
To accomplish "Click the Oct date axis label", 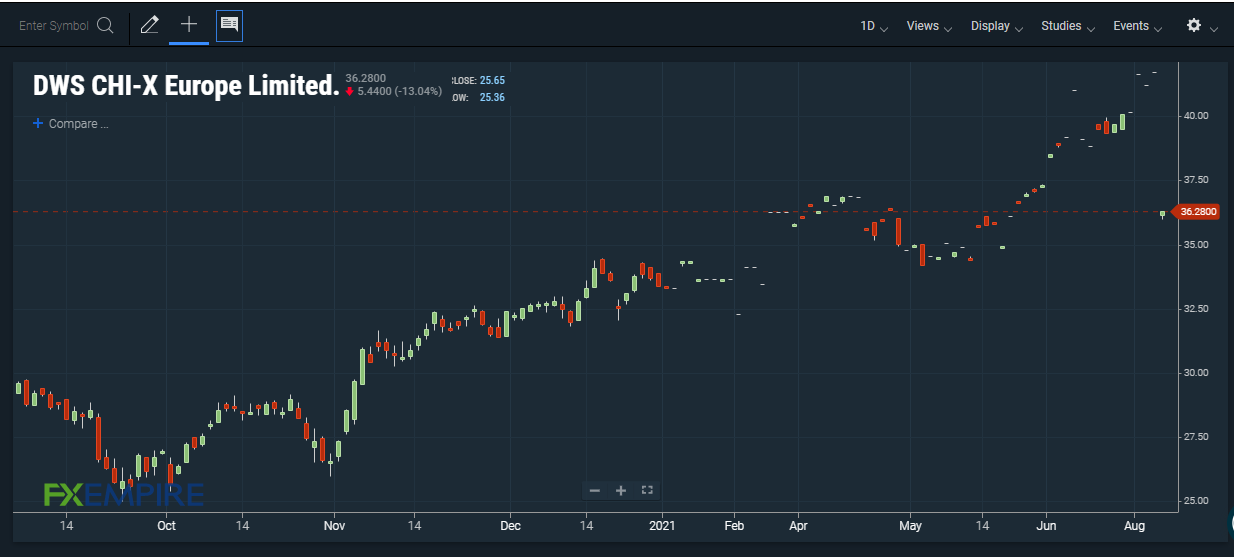I will 166,525.
